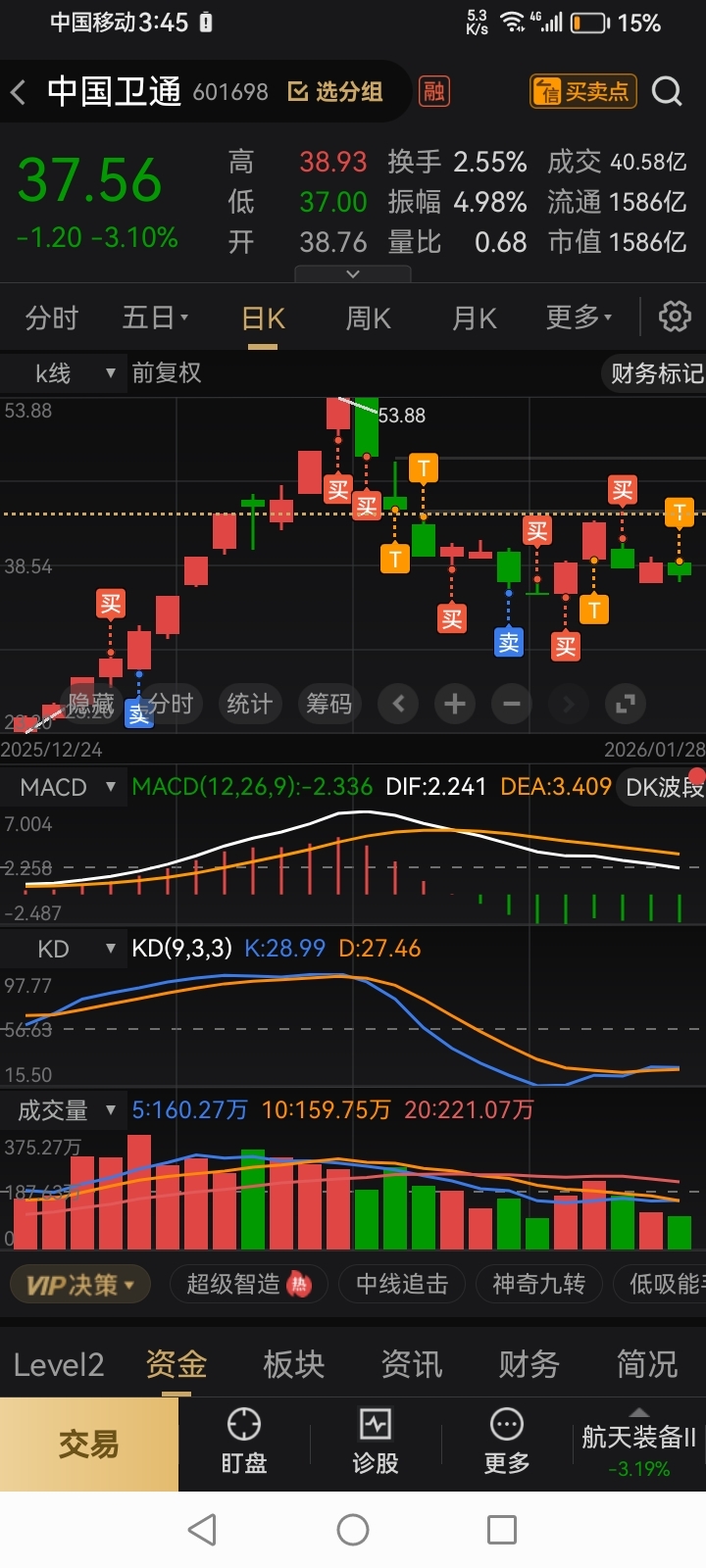706x1568 pixels.
Task: Tap the 2026/01/28 date label
Action: pyautogui.click(x=654, y=750)
